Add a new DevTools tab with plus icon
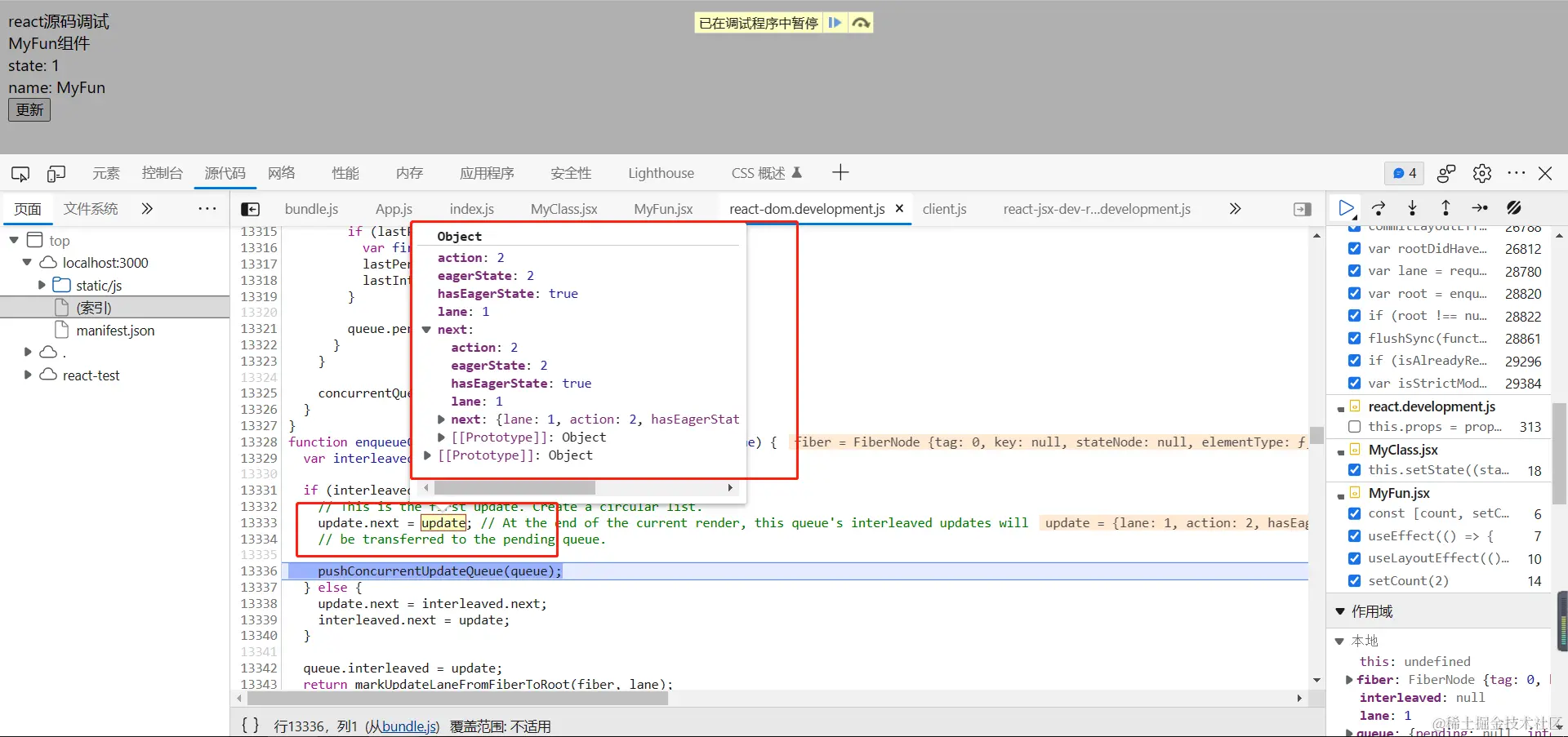Viewport: 1568px width, 737px height. pyautogui.click(x=840, y=172)
